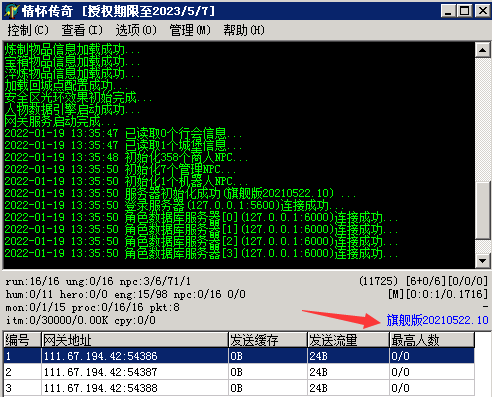Click log line 炼制物品信息加载成功
Image resolution: width=492 pixels, height=397 pixels.
(72, 50)
